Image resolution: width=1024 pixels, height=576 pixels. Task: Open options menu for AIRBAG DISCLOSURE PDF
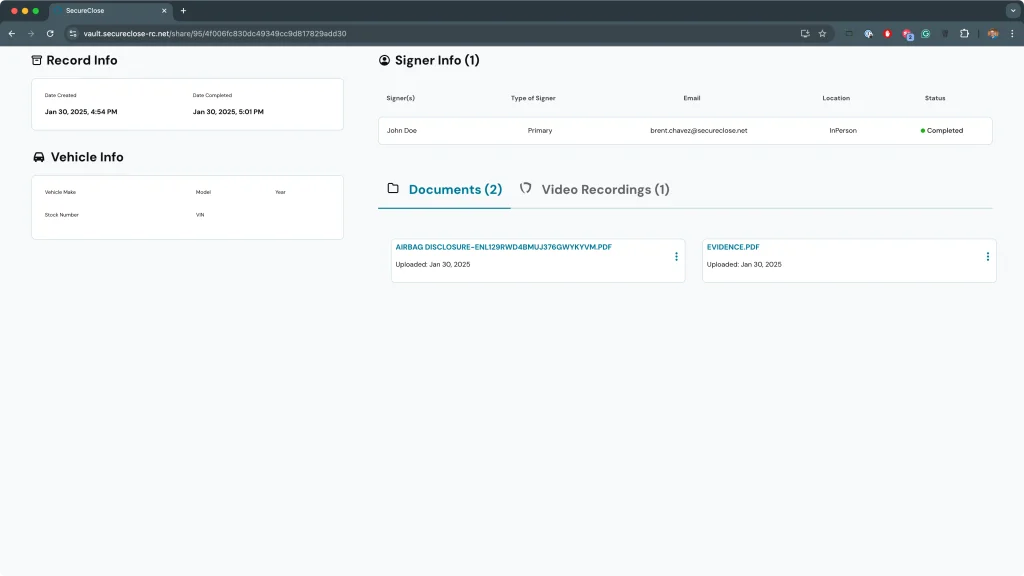[x=676, y=257]
